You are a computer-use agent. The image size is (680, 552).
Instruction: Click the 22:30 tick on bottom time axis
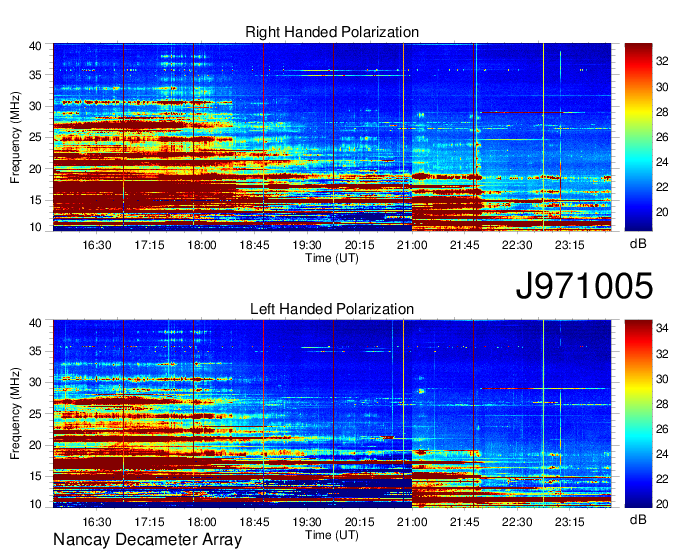517,522
